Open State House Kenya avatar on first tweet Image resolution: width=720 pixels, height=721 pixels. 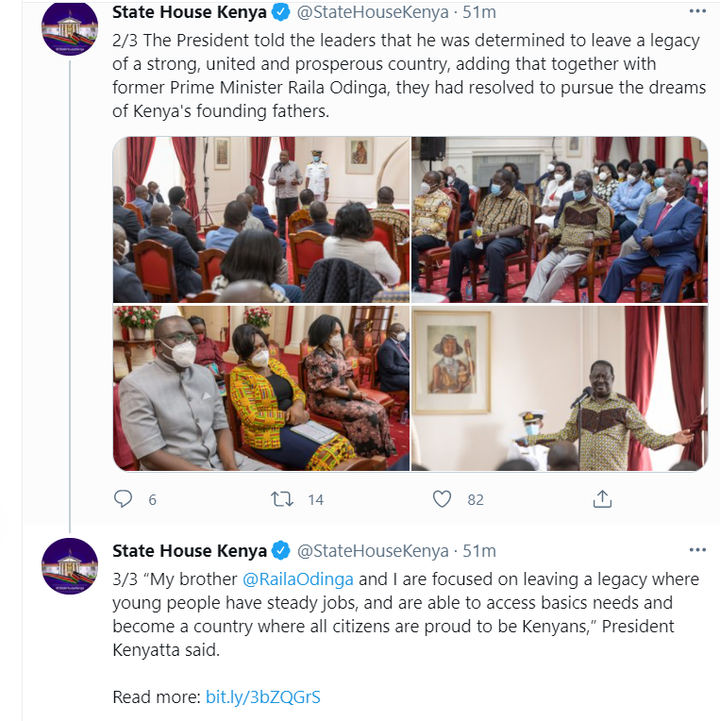point(69,29)
